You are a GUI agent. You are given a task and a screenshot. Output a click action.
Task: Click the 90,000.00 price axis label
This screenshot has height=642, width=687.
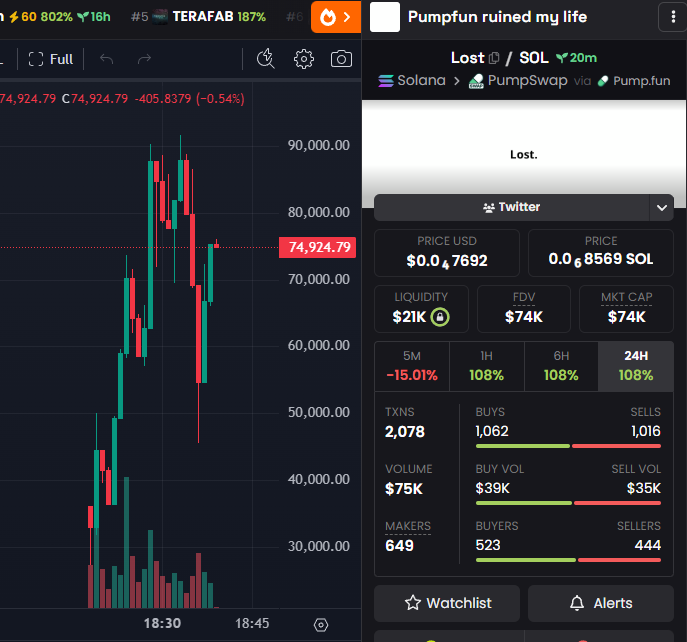319,145
